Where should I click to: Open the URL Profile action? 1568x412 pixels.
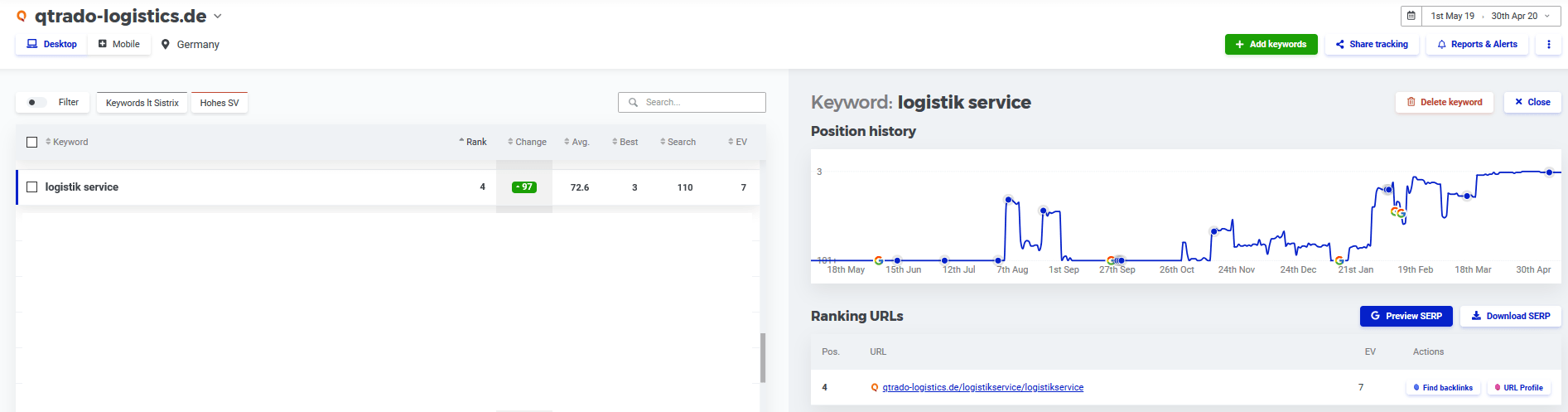click(1518, 387)
